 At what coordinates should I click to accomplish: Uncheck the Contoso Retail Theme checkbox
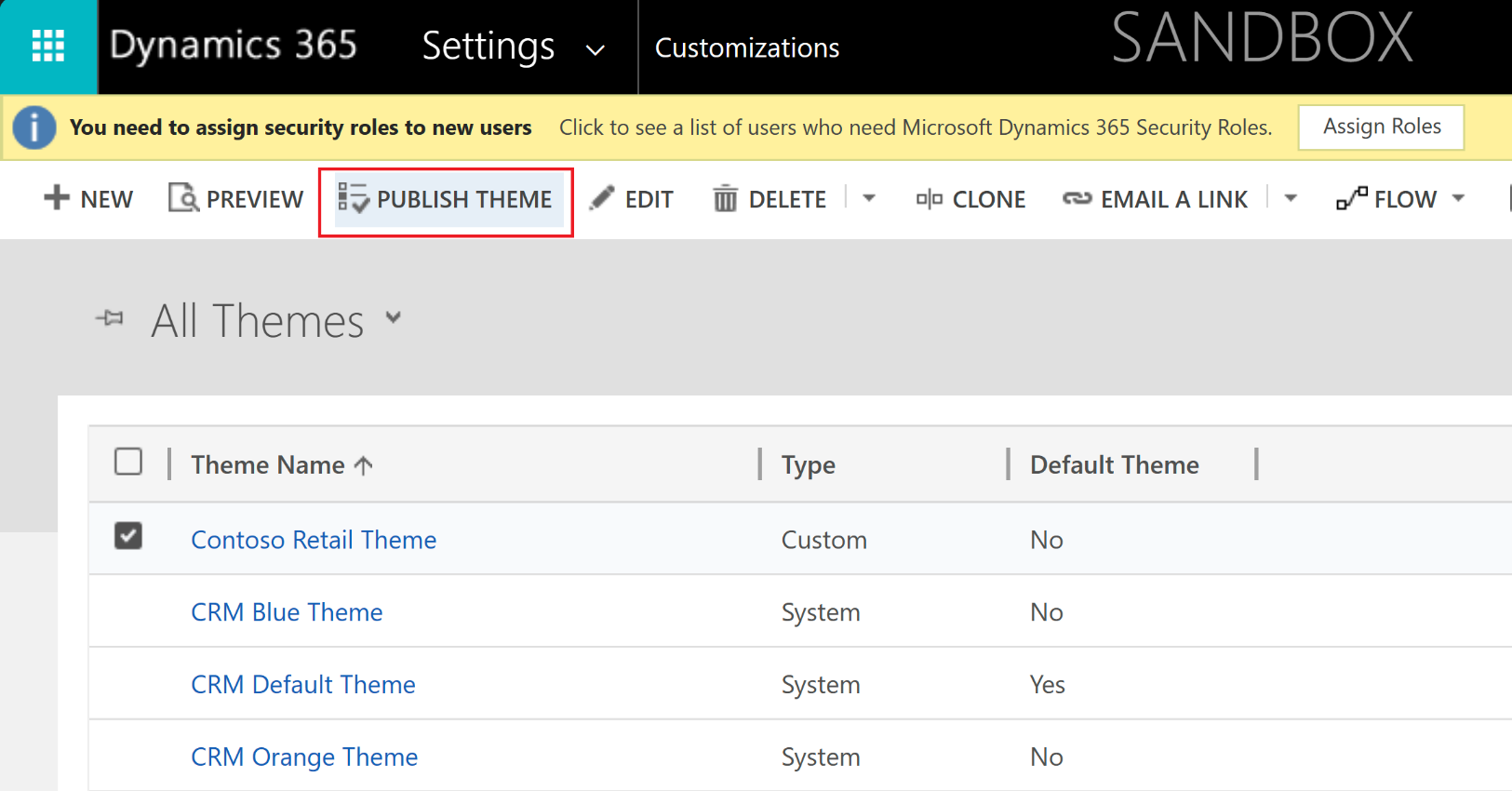128,536
